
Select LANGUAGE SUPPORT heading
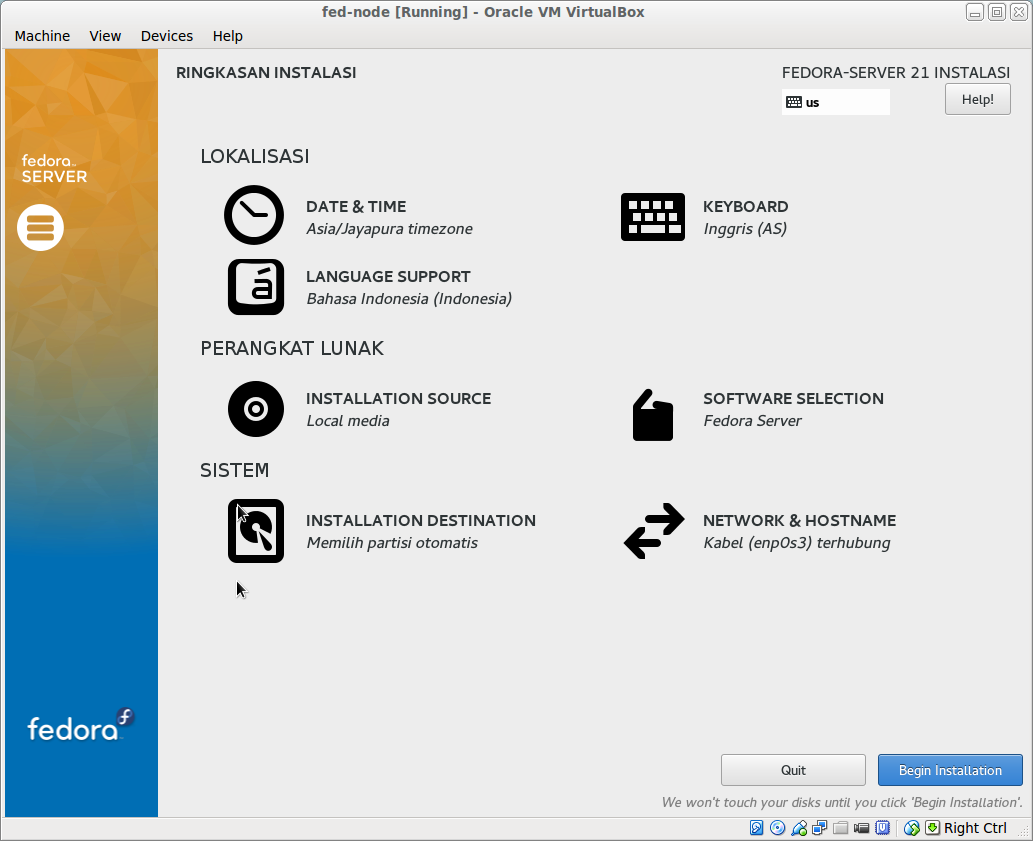[x=388, y=276]
